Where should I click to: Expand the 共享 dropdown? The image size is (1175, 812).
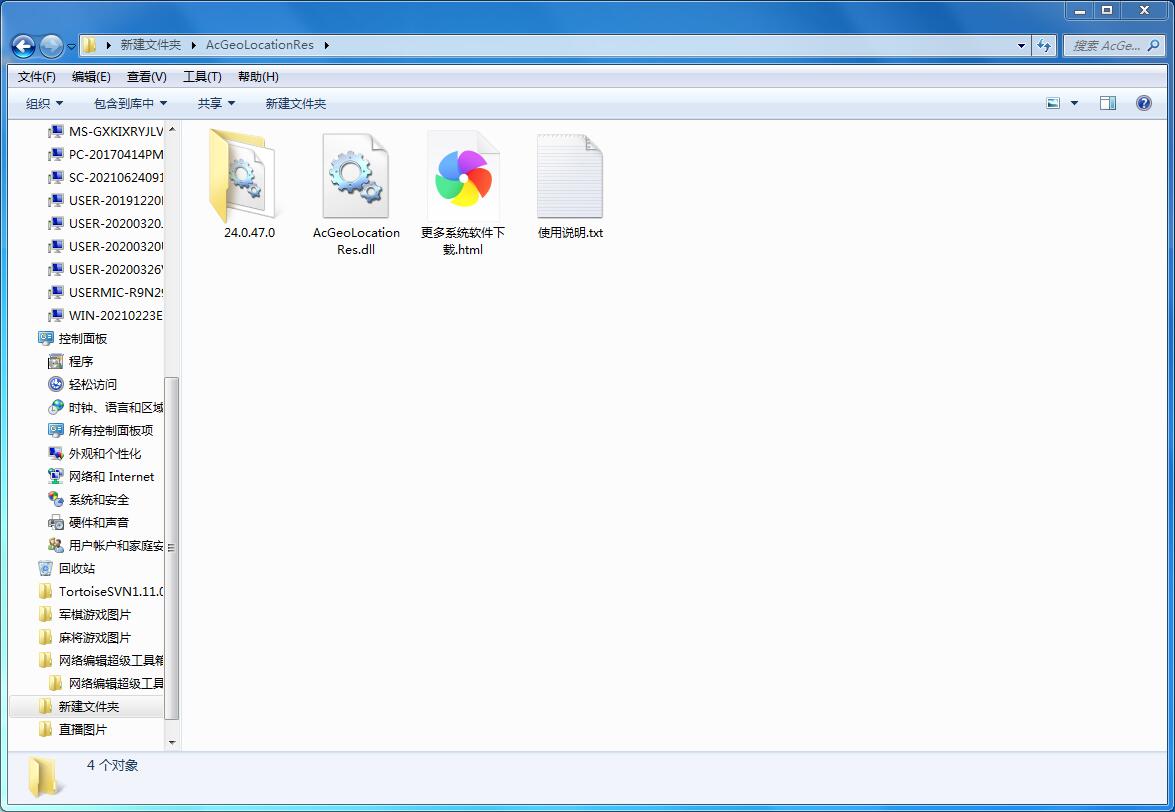tap(216, 103)
